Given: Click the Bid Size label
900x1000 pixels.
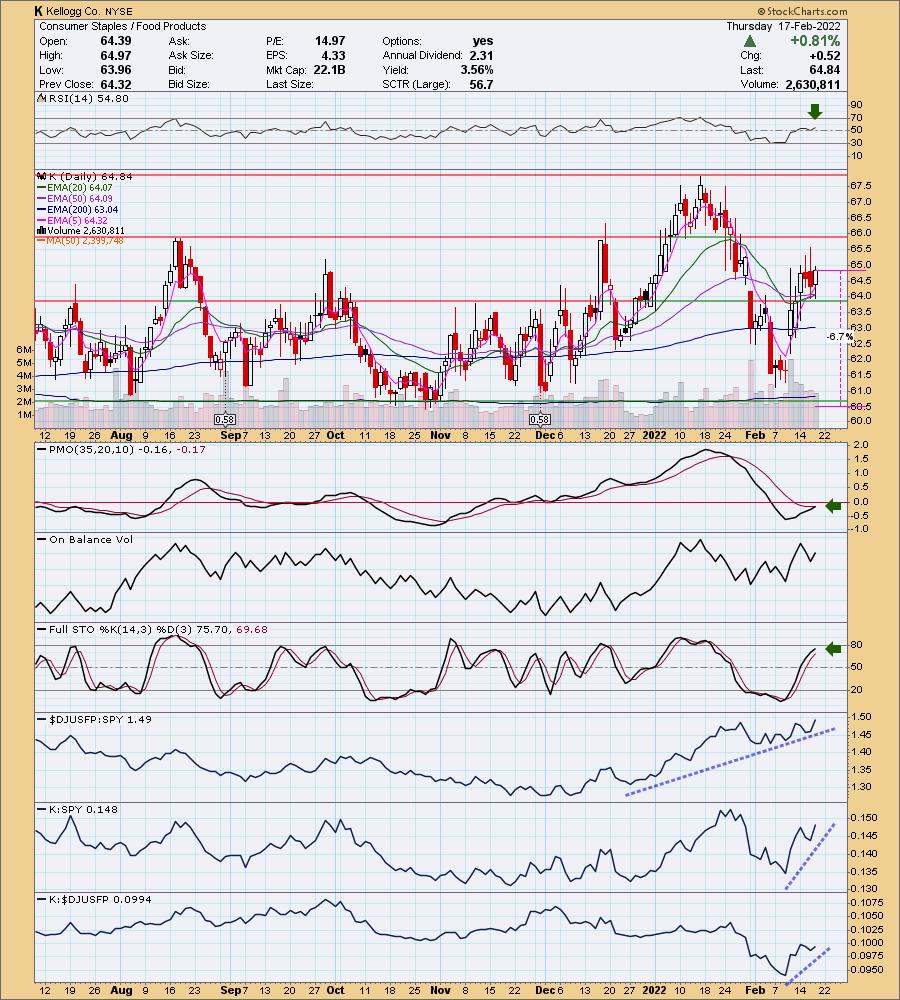Looking at the screenshot, I should coord(189,84).
